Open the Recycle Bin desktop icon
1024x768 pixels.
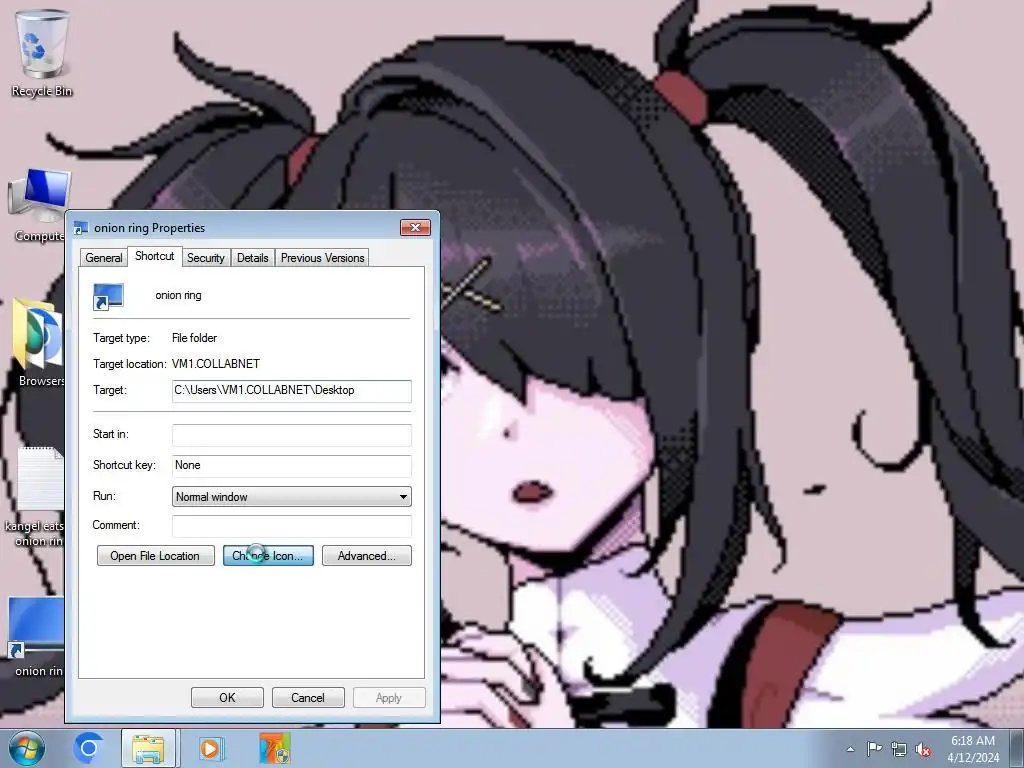pyautogui.click(x=42, y=54)
